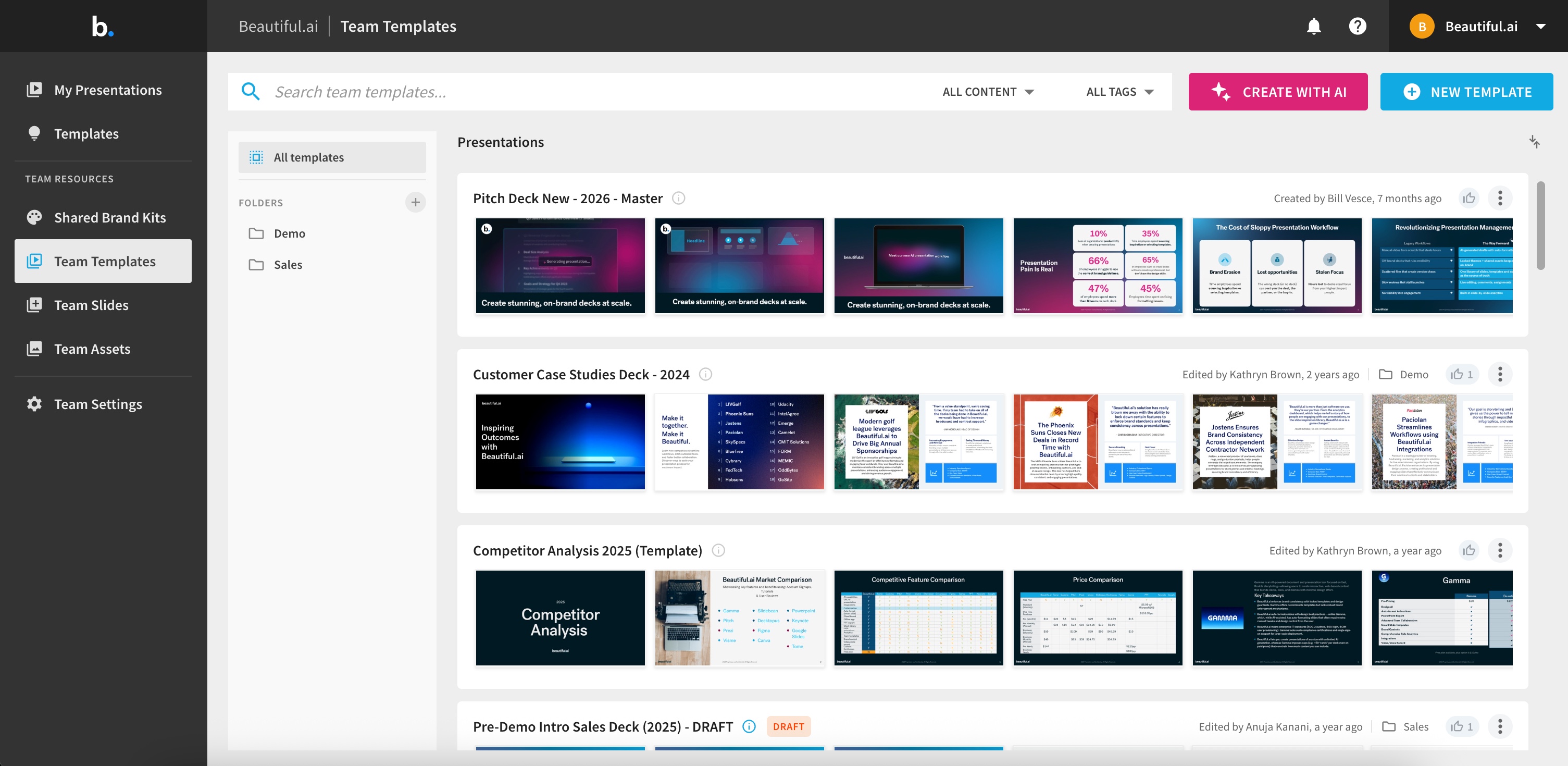This screenshot has height=766, width=1568.
Task: Open the ALL CONTENT filter dropdown
Action: pos(988,92)
